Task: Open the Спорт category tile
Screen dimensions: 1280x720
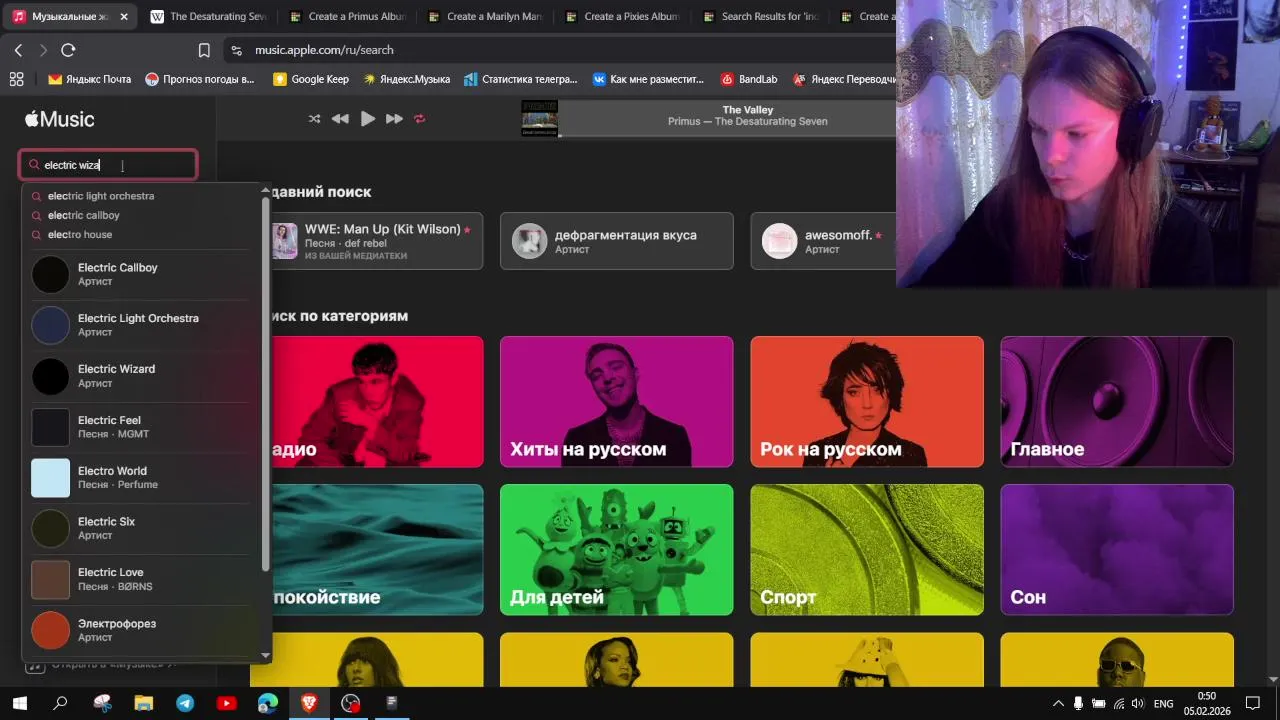Action: (x=867, y=550)
